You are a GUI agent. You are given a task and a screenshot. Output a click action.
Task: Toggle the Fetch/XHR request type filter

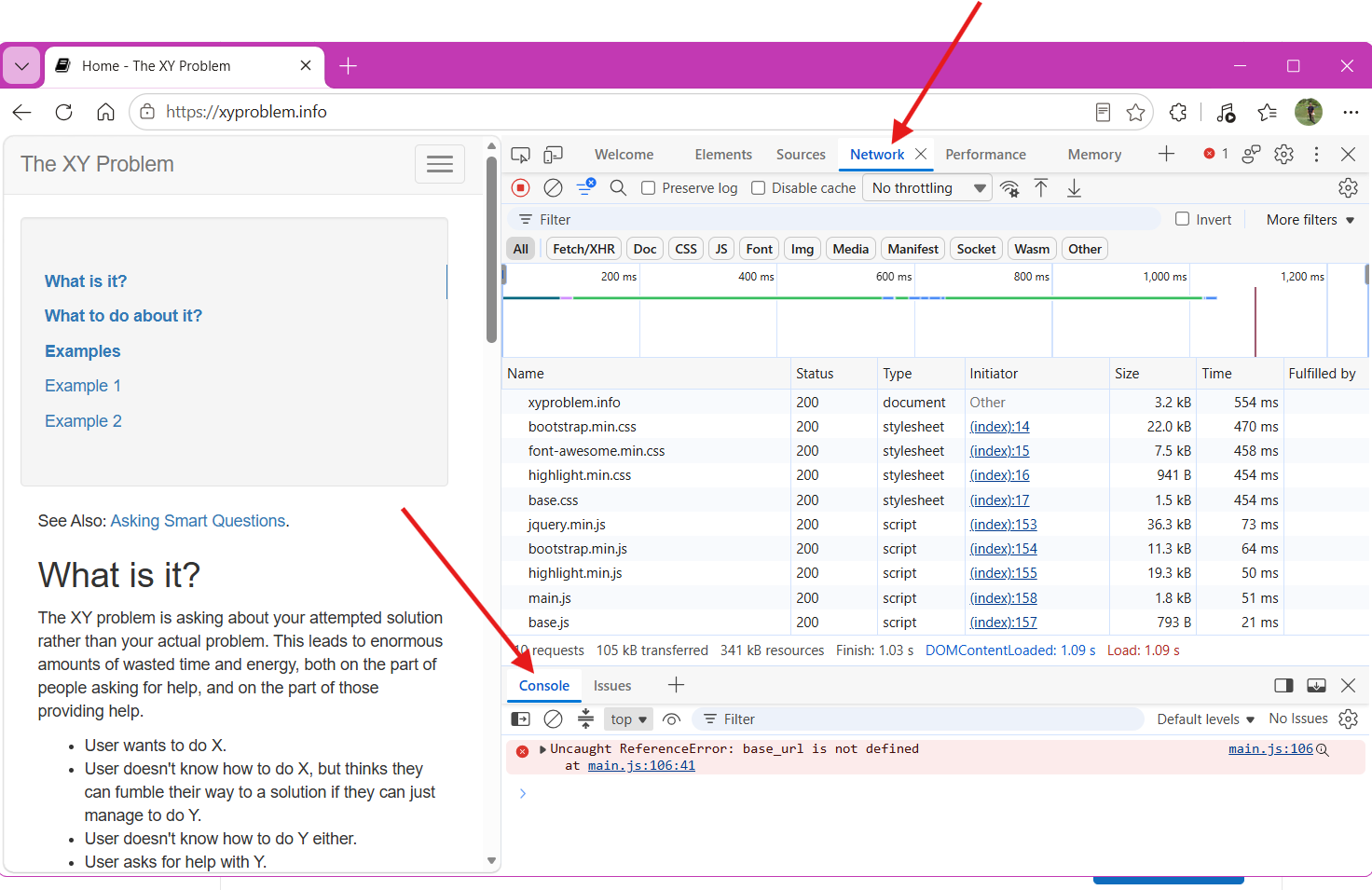pos(583,249)
